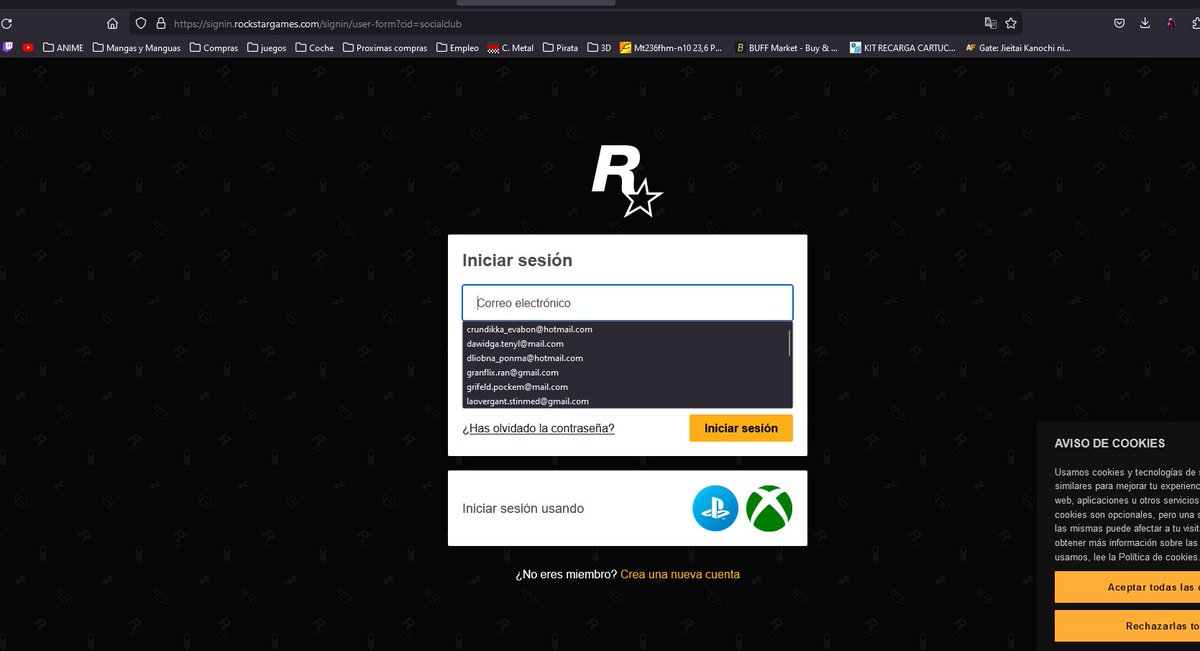Click the orange Iniciar sesión button
This screenshot has width=1200, height=651.
(741, 428)
